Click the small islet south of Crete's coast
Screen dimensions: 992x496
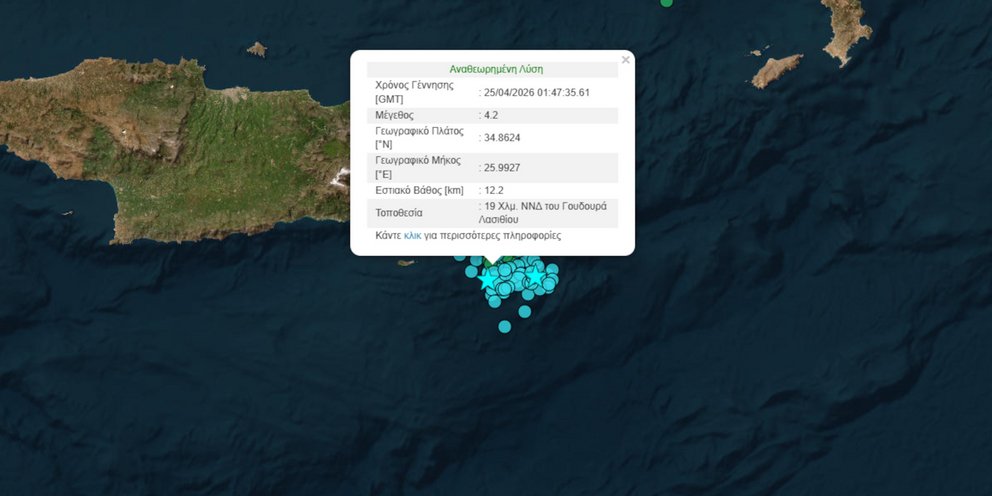click(405, 263)
